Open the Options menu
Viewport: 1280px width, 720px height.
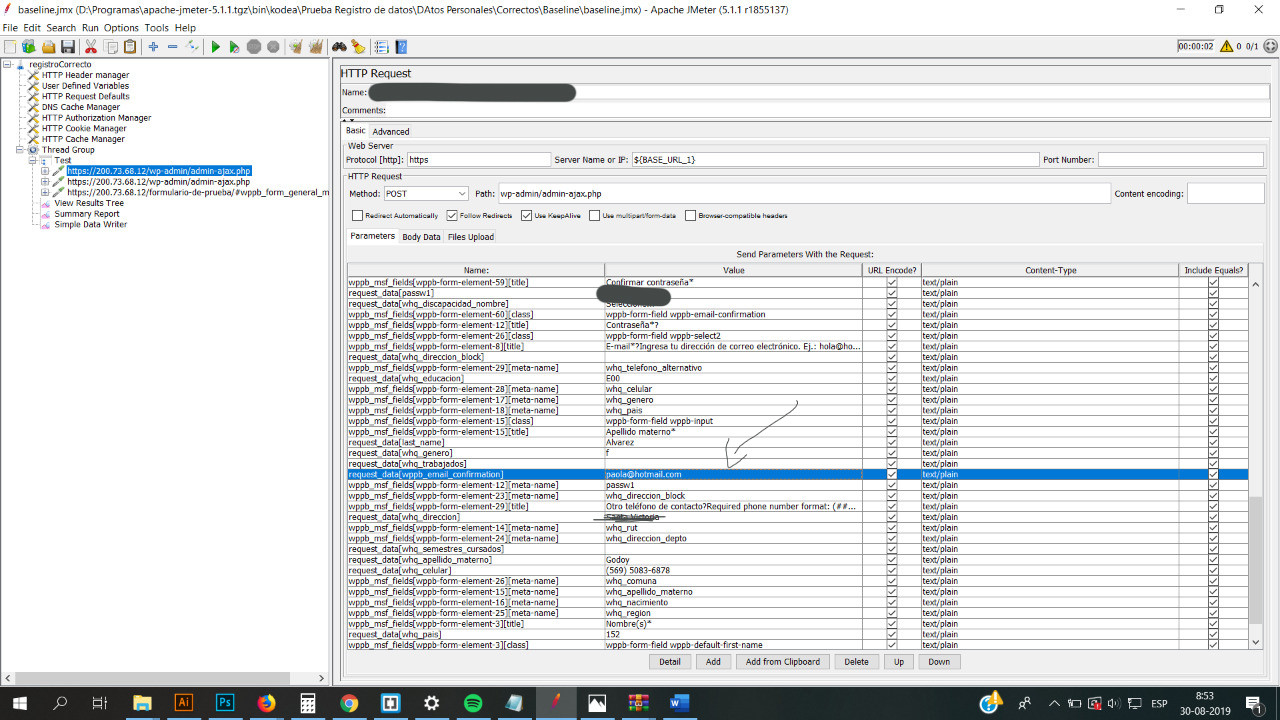tap(121, 28)
